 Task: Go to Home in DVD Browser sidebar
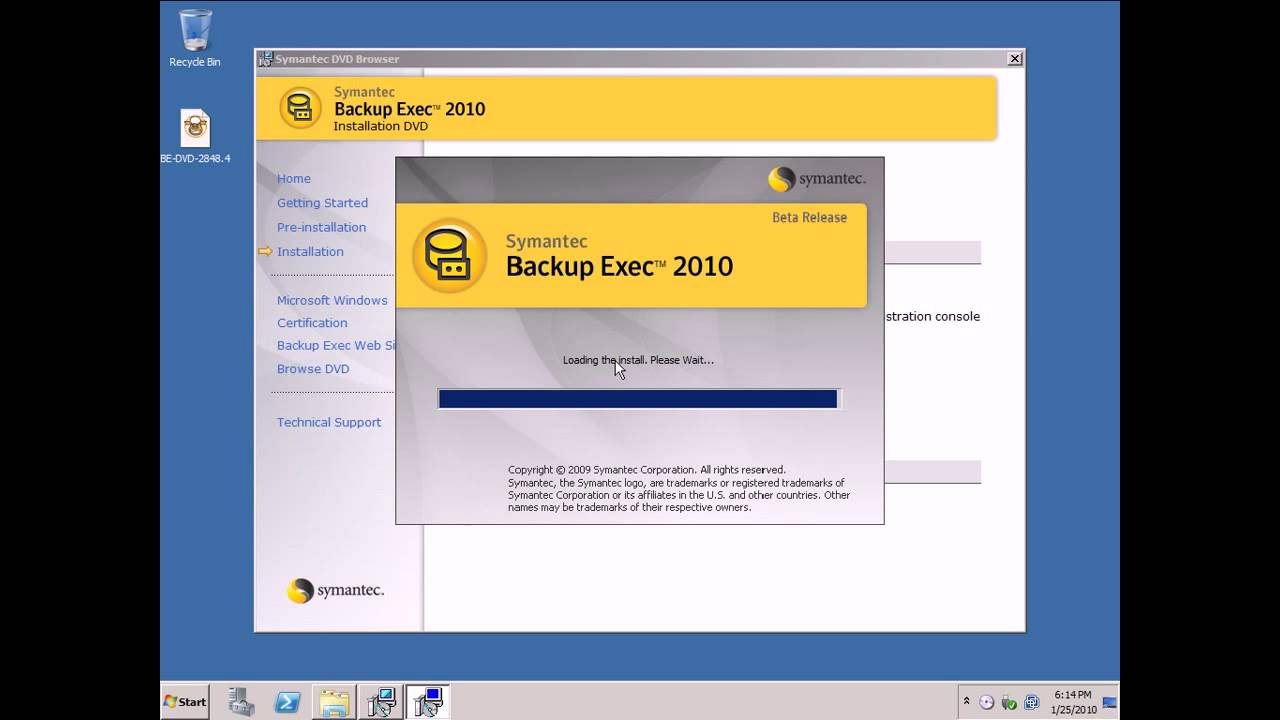pyautogui.click(x=294, y=178)
